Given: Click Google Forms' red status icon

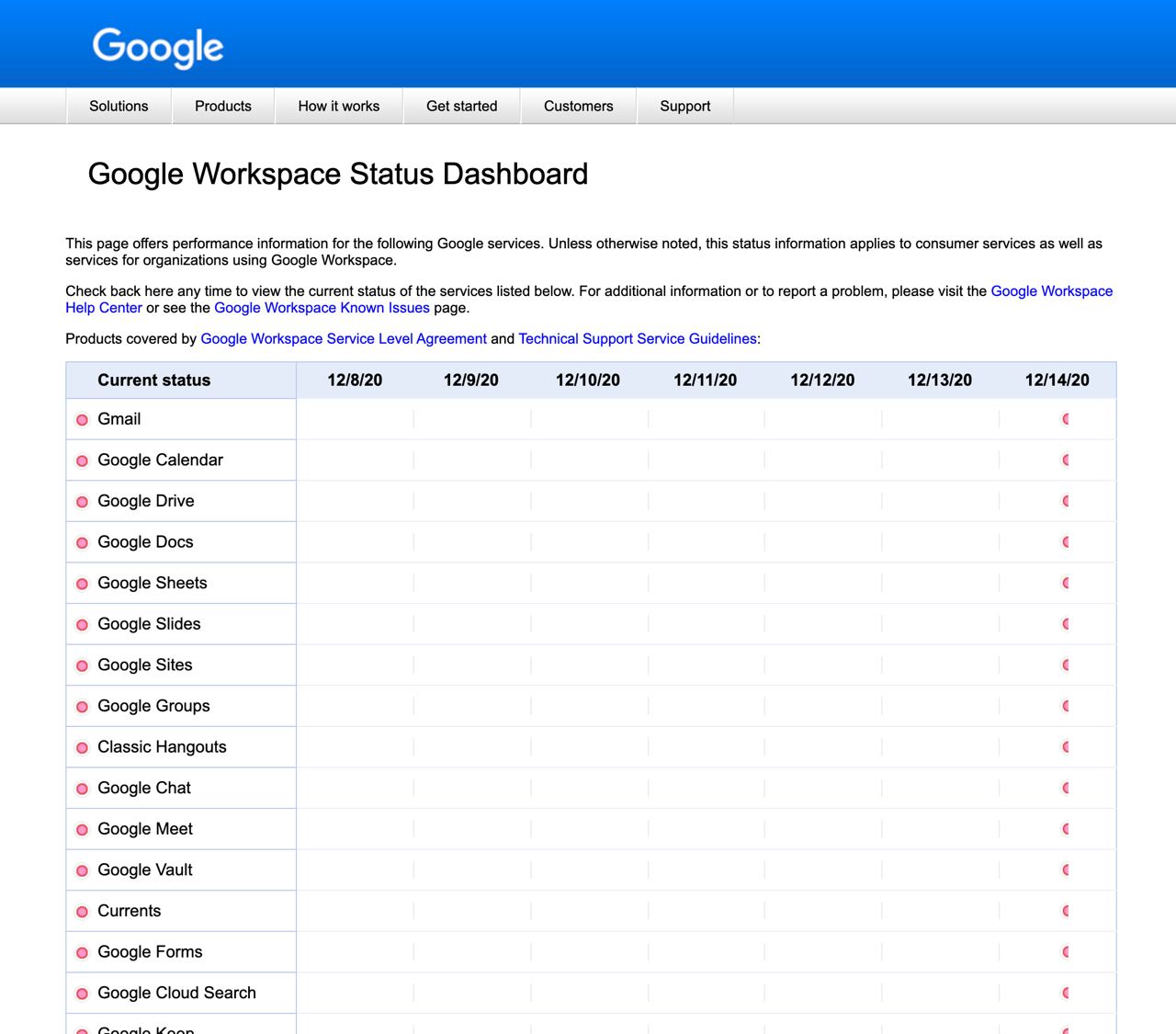Looking at the screenshot, I should (x=82, y=952).
